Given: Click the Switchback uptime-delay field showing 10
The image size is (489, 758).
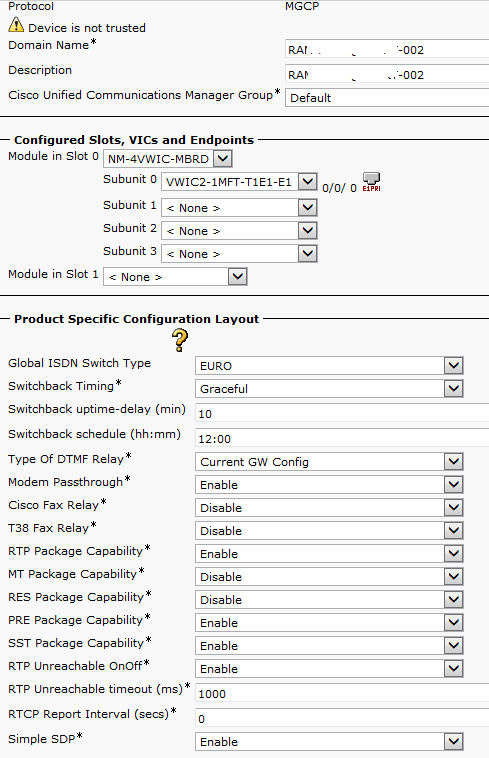Looking at the screenshot, I should (x=342, y=413).
